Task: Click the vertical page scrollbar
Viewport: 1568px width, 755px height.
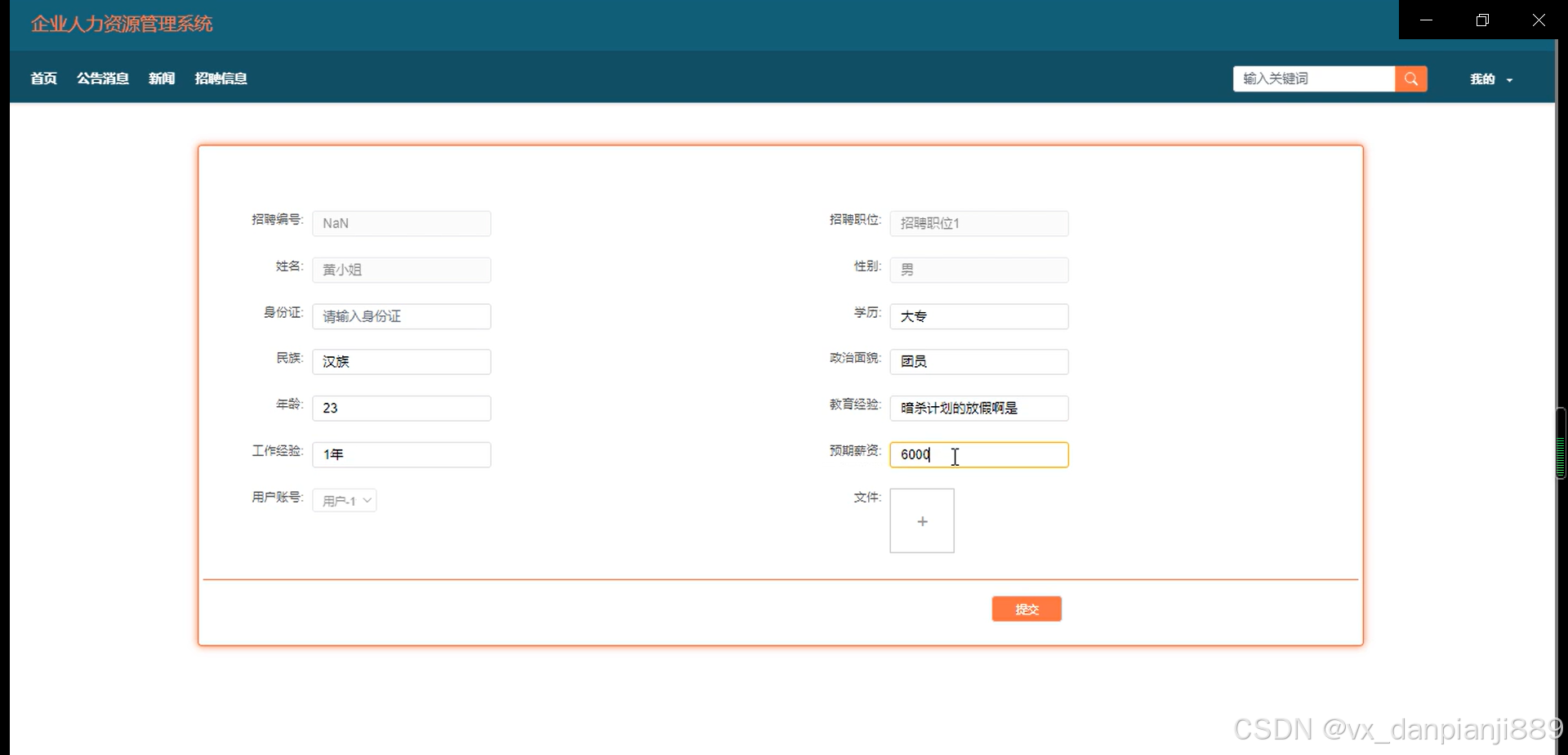Action: pyautogui.click(x=1561, y=443)
